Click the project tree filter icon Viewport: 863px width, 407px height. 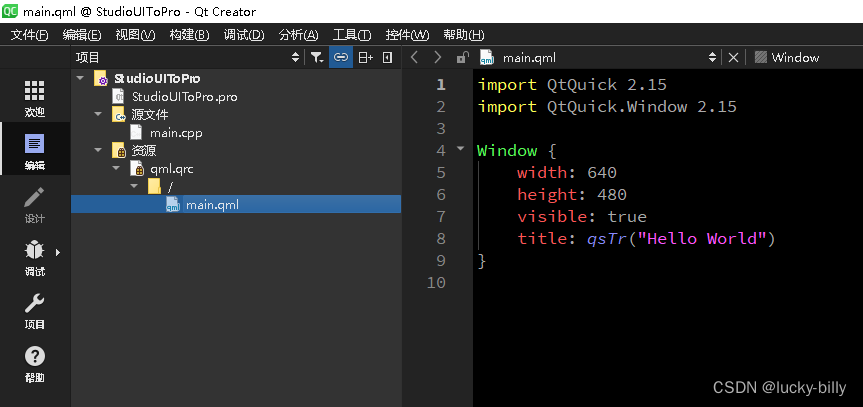pyautogui.click(x=316, y=57)
